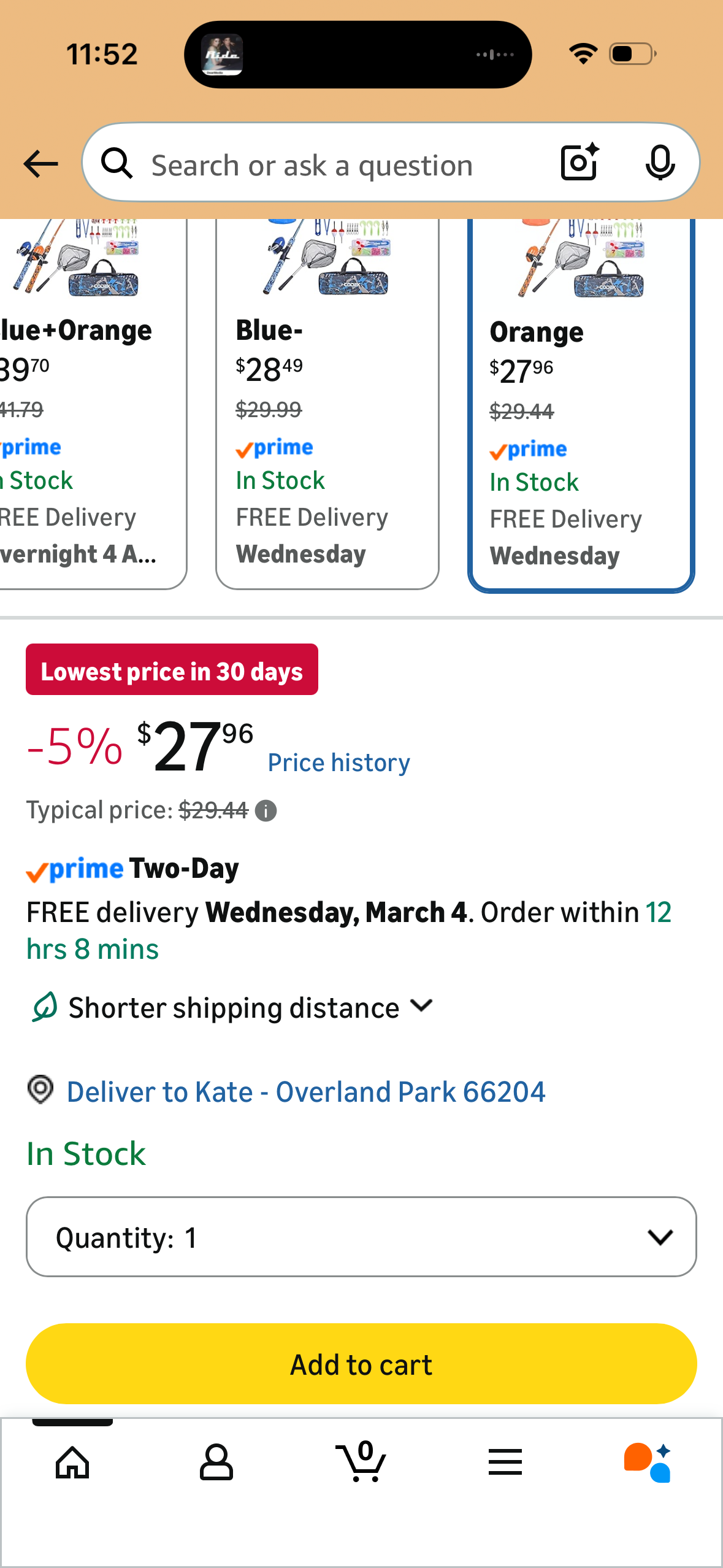Choose the Blue+Orange variant card
The height and width of the screenshot is (1568, 723).
pyautogui.click(x=92, y=405)
